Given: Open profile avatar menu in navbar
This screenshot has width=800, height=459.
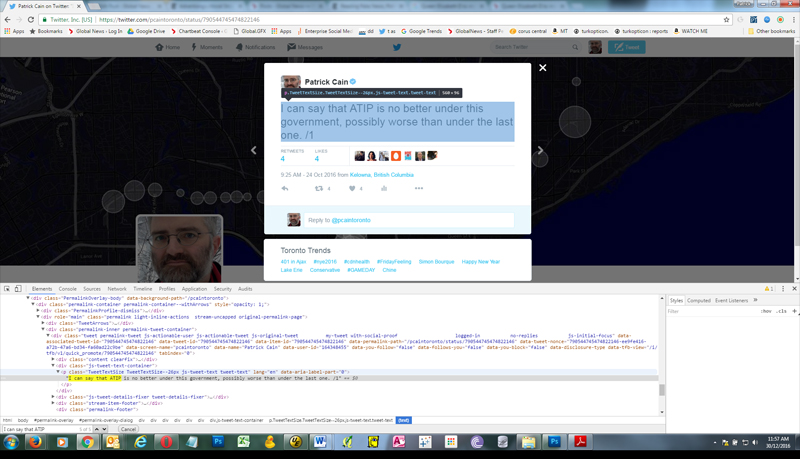Looking at the screenshot, I should (x=595, y=47).
